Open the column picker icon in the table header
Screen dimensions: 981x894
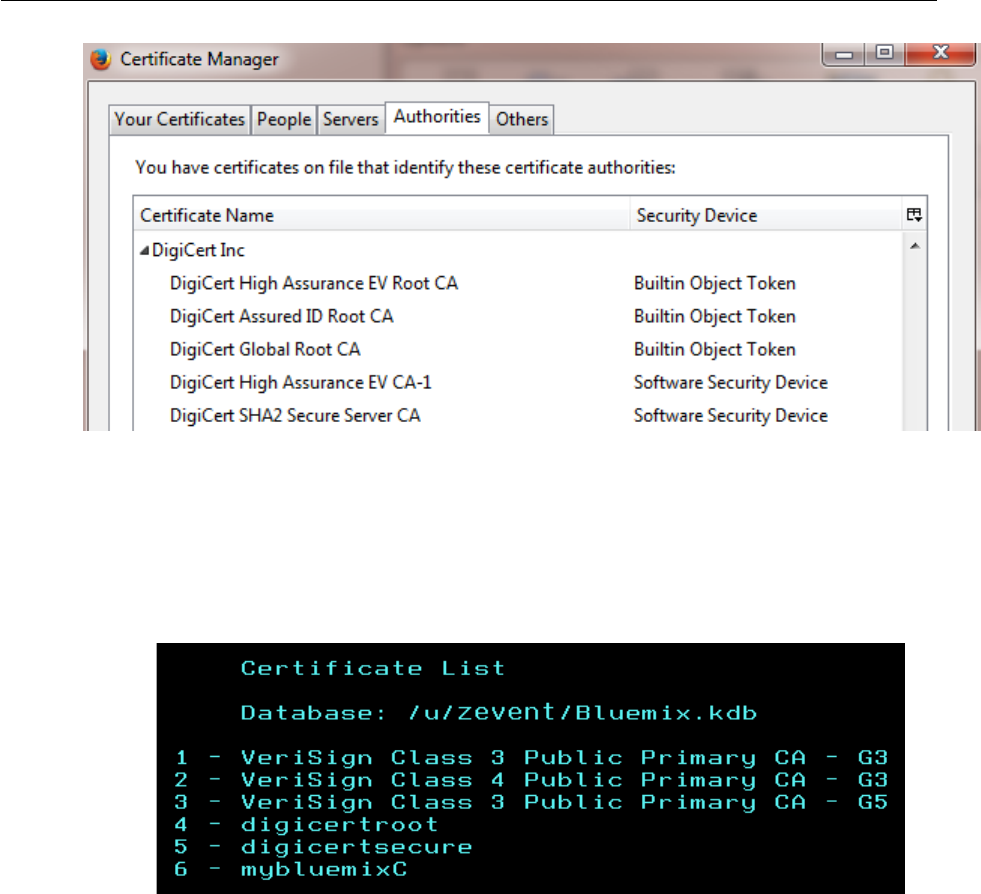click(x=914, y=215)
